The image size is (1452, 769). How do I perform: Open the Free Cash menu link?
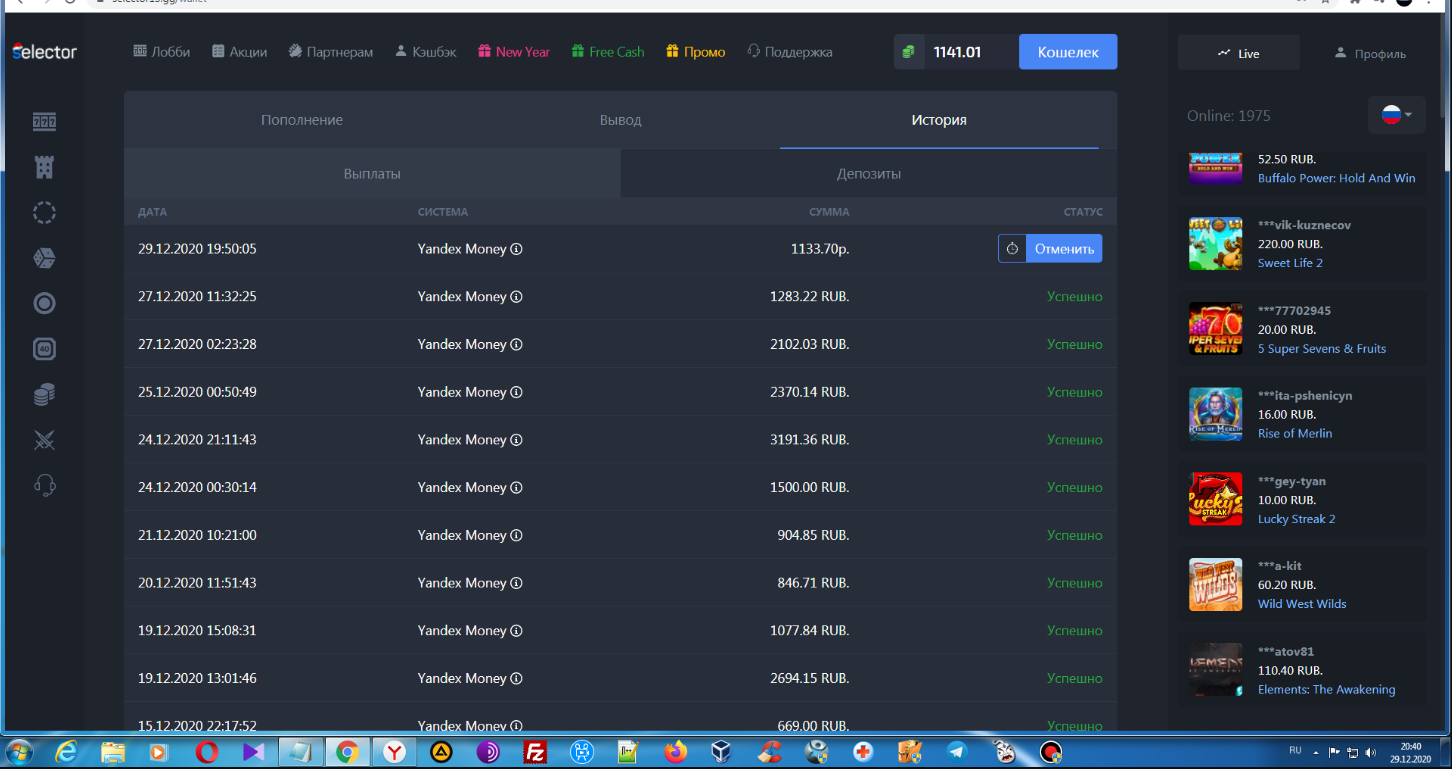608,52
